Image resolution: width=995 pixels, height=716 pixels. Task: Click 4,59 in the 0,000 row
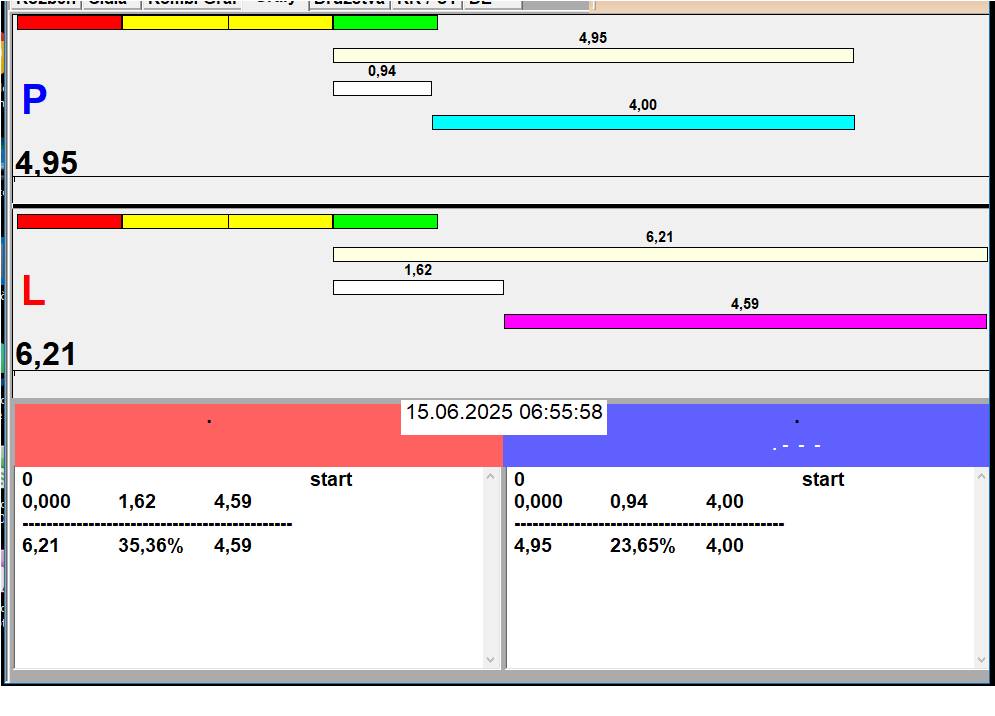point(233,501)
